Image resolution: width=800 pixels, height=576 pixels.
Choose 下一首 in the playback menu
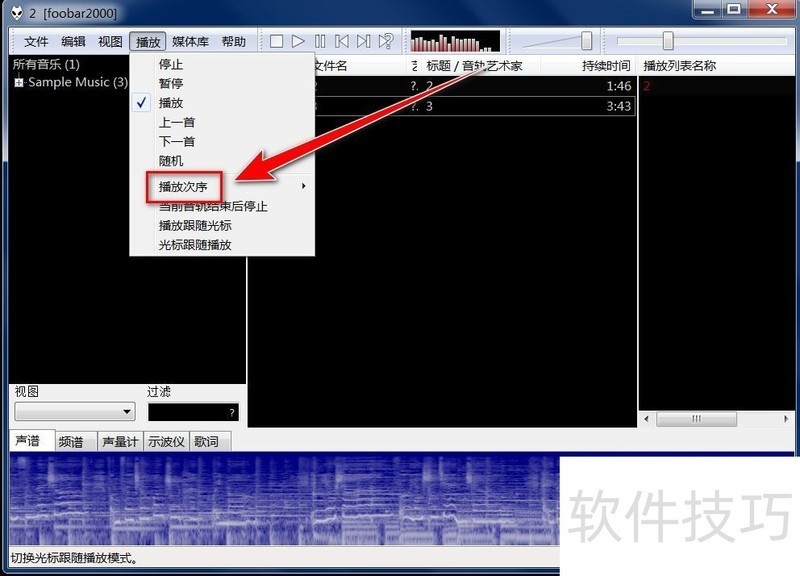222,142
